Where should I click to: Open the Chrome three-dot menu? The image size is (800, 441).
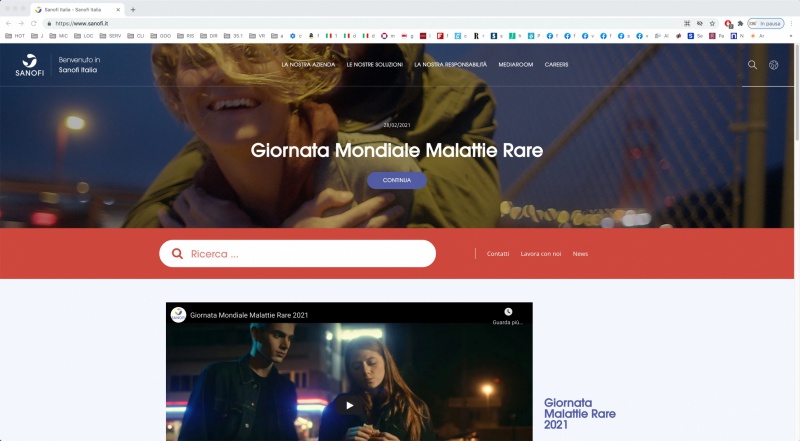tap(792, 23)
